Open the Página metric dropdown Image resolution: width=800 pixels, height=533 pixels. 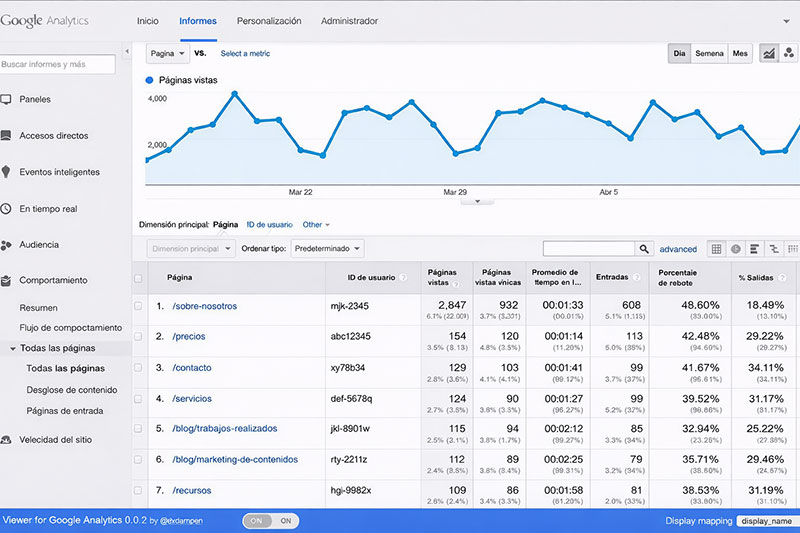pyautogui.click(x=168, y=54)
